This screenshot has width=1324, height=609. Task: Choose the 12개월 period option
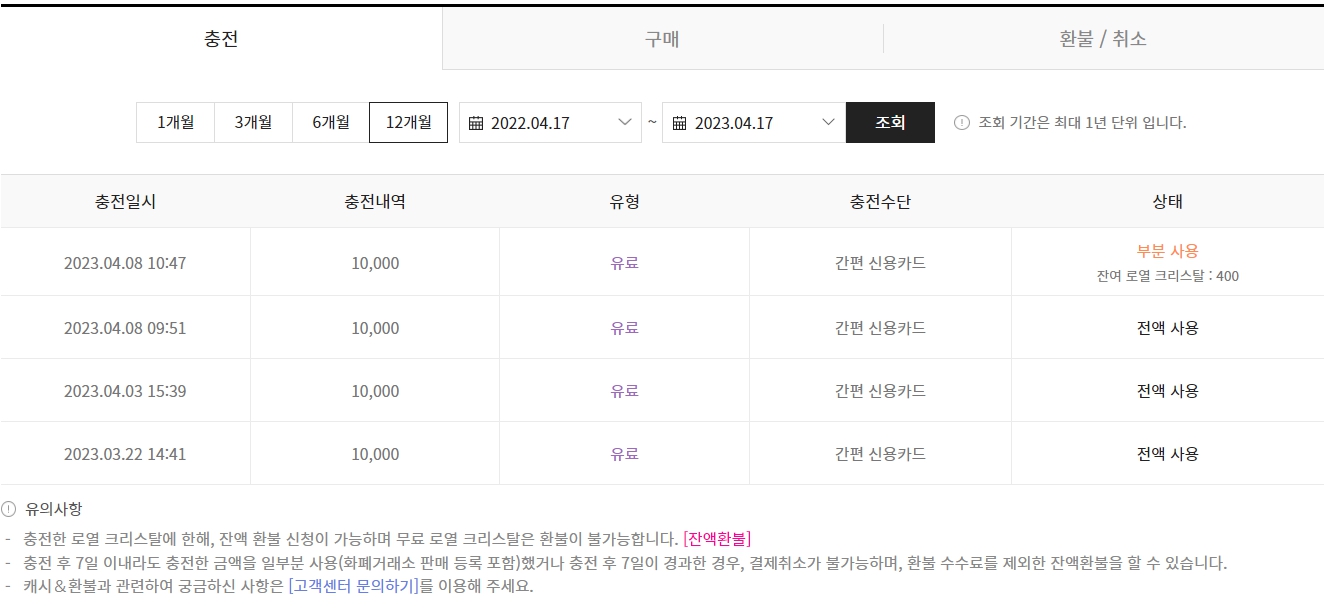(409, 122)
